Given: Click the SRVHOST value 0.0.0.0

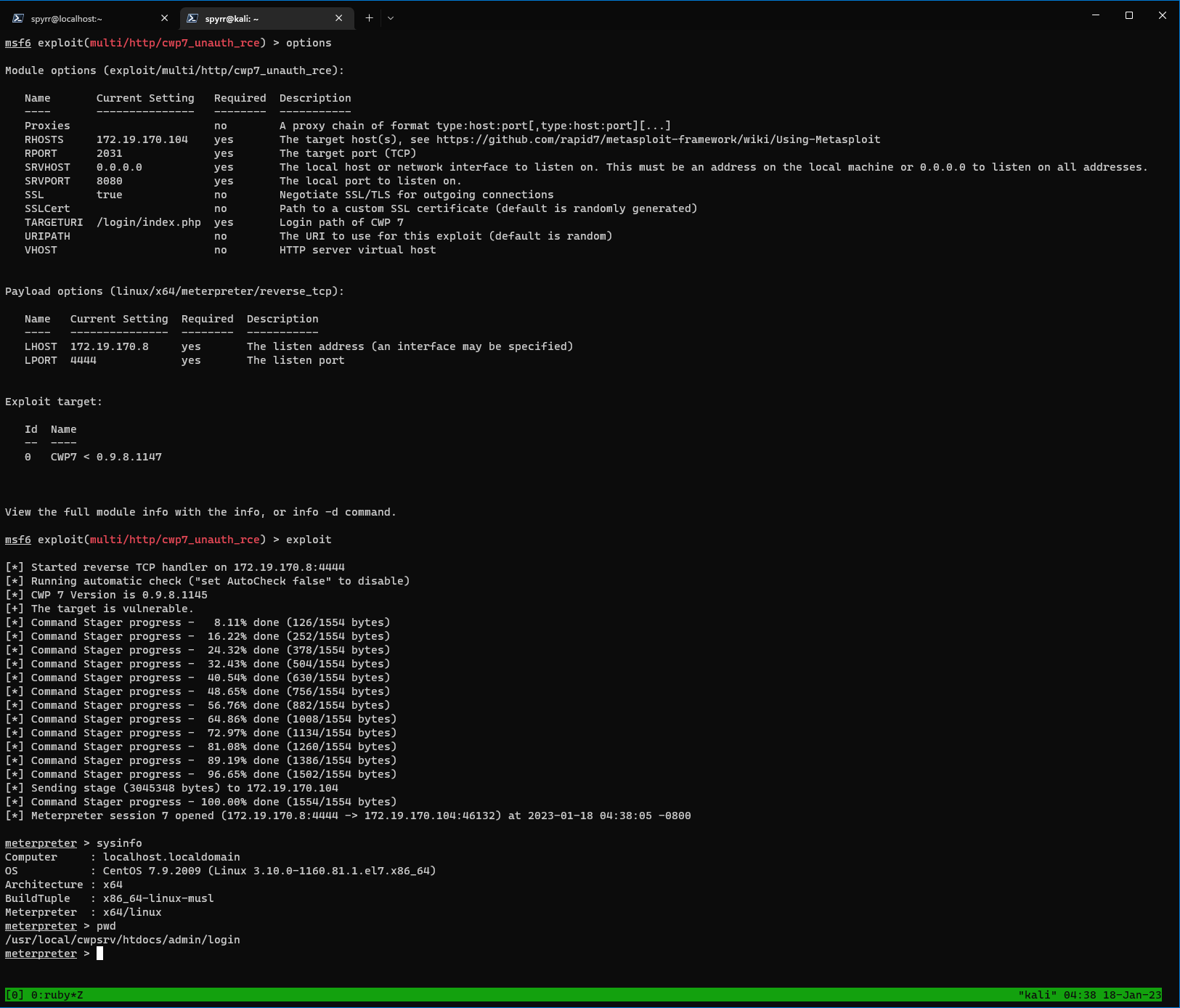Looking at the screenshot, I should click(x=119, y=167).
